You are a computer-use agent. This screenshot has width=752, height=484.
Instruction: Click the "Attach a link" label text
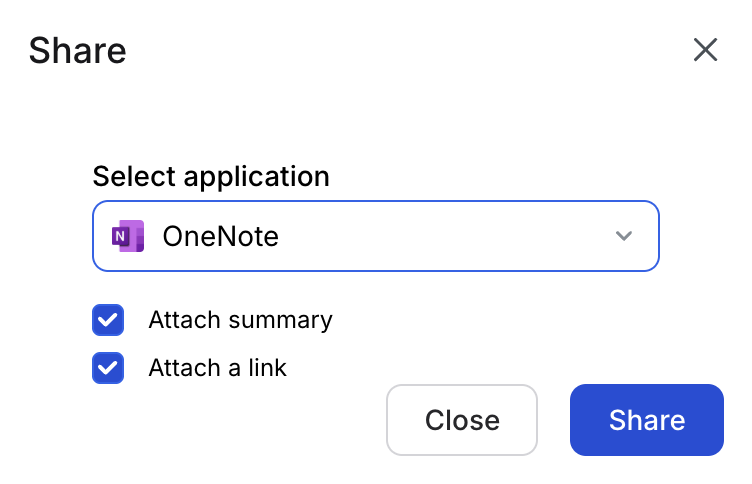pos(217,368)
